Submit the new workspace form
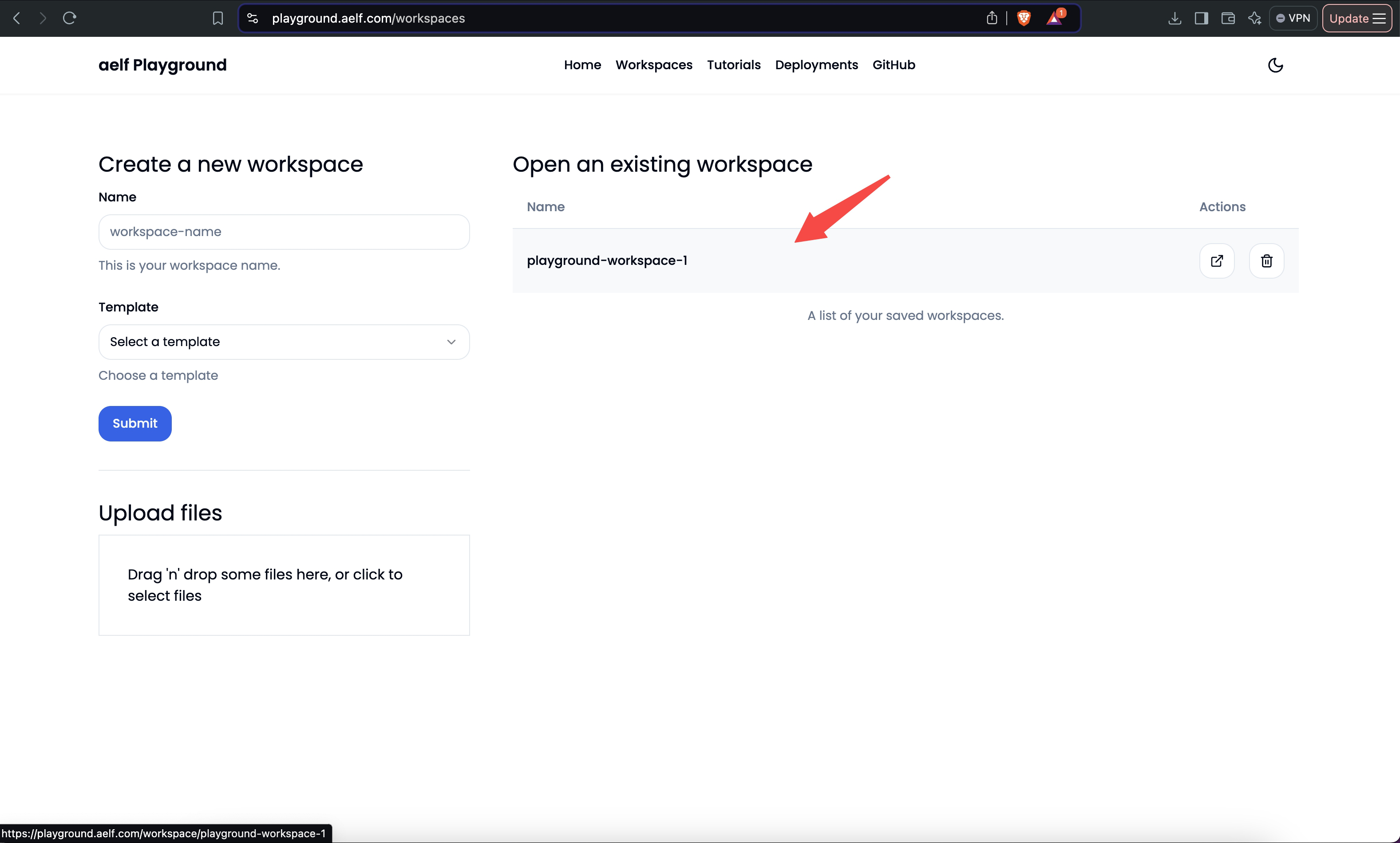 (135, 423)
